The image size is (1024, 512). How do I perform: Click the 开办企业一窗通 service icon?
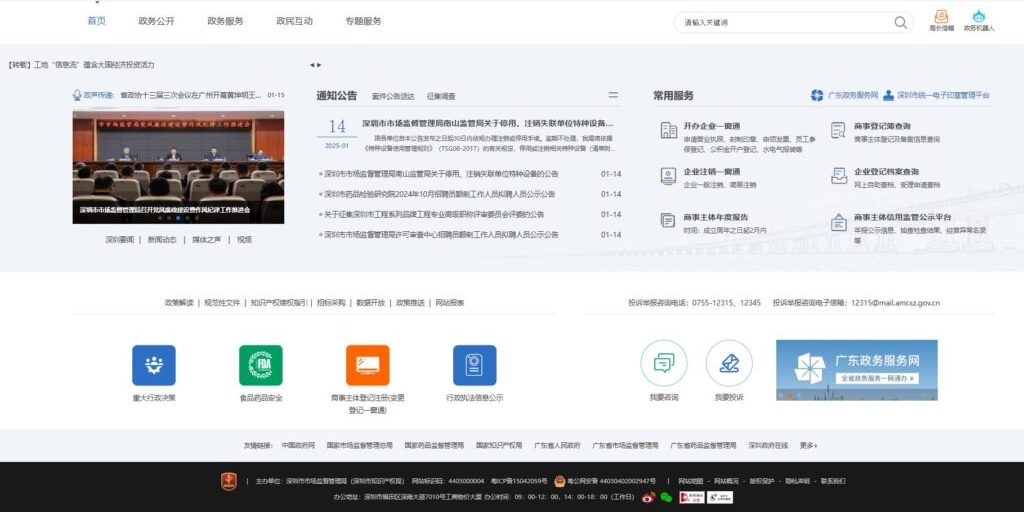coord(669,130)
